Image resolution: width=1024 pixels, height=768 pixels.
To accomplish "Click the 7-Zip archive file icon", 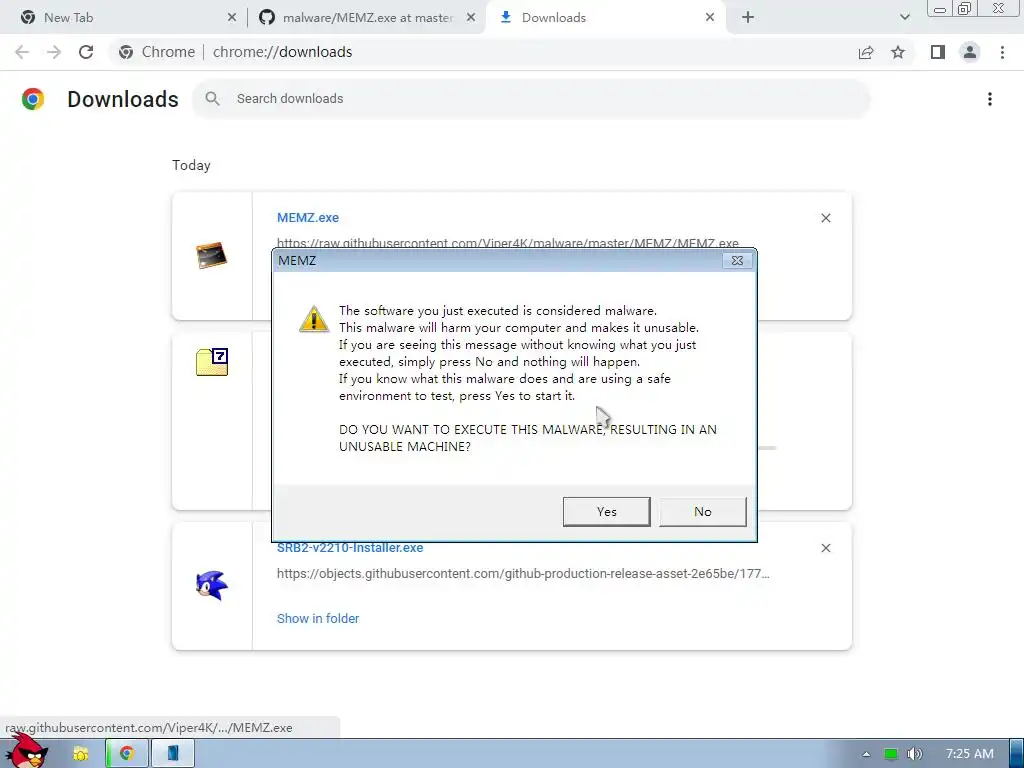I will pos(212,362).
